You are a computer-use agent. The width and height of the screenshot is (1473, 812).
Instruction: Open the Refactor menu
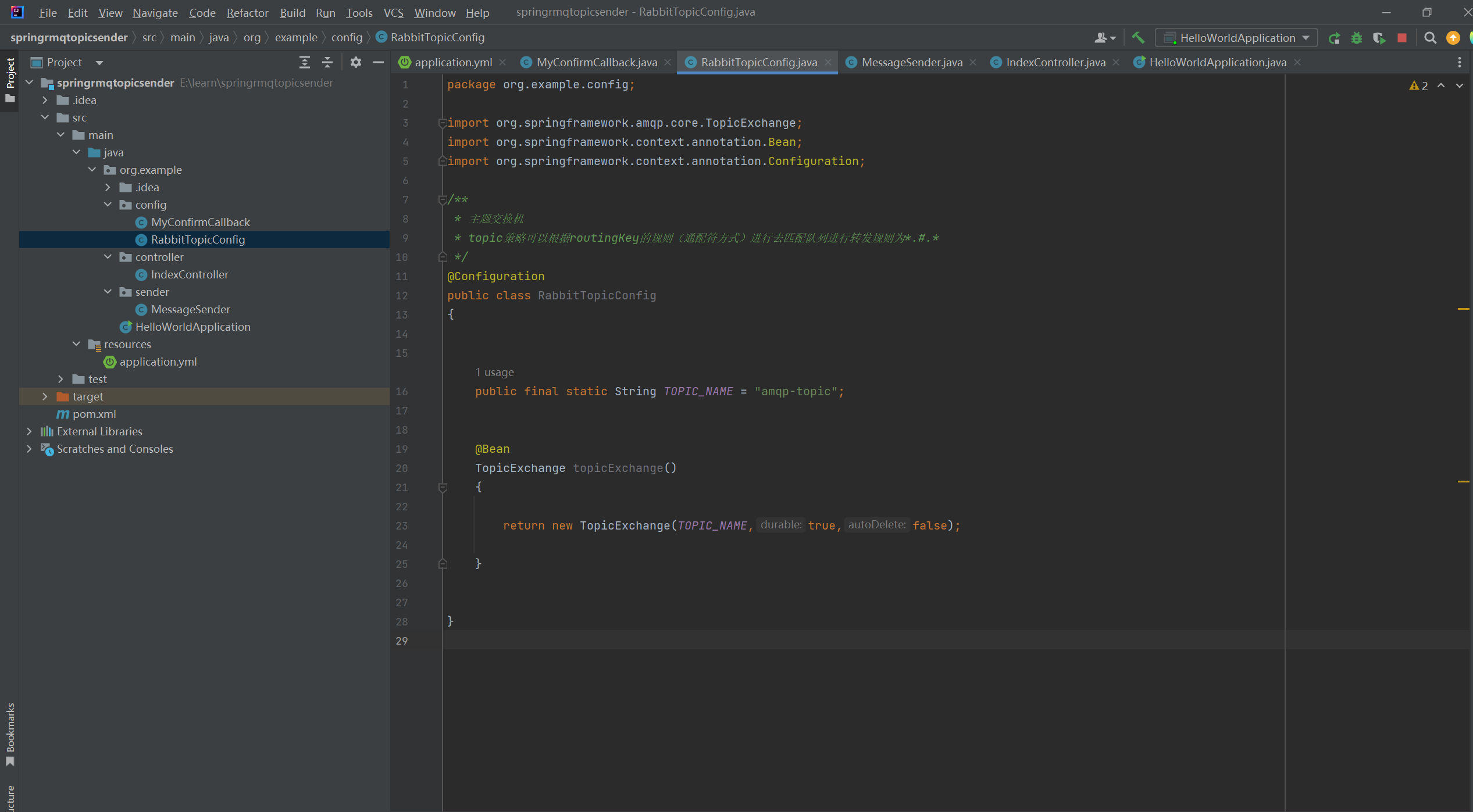[247, 12]
